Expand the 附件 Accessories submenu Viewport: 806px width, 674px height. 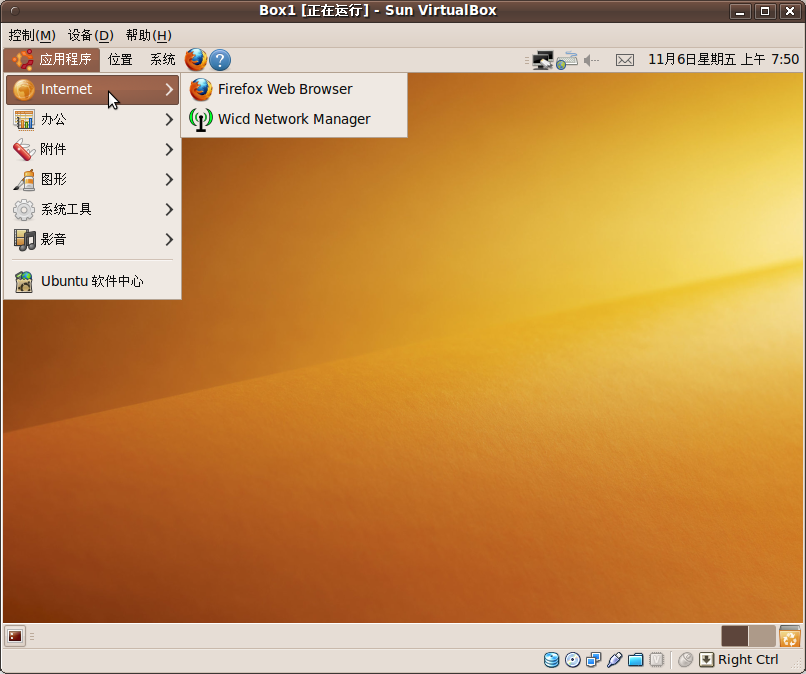[93, 150]
